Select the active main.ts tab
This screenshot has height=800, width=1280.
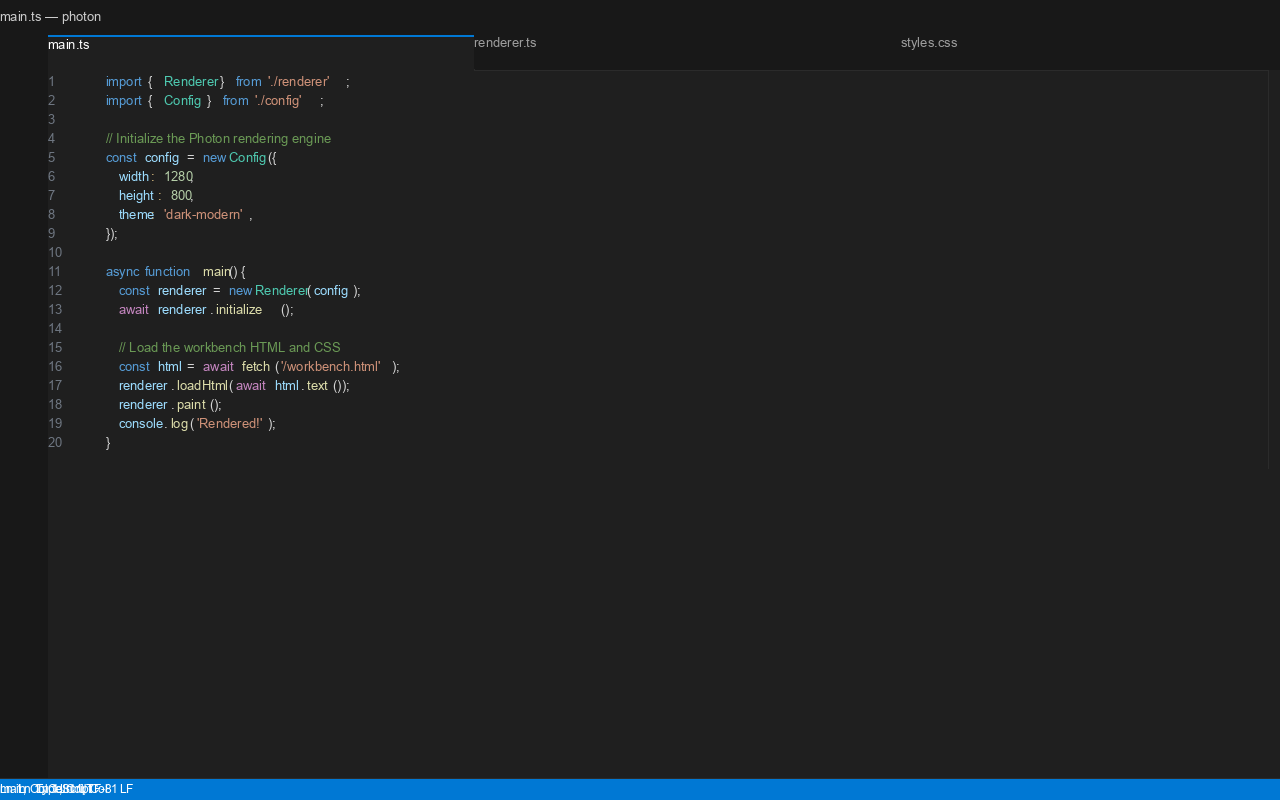pyautogui.click(x=68, y=44)
